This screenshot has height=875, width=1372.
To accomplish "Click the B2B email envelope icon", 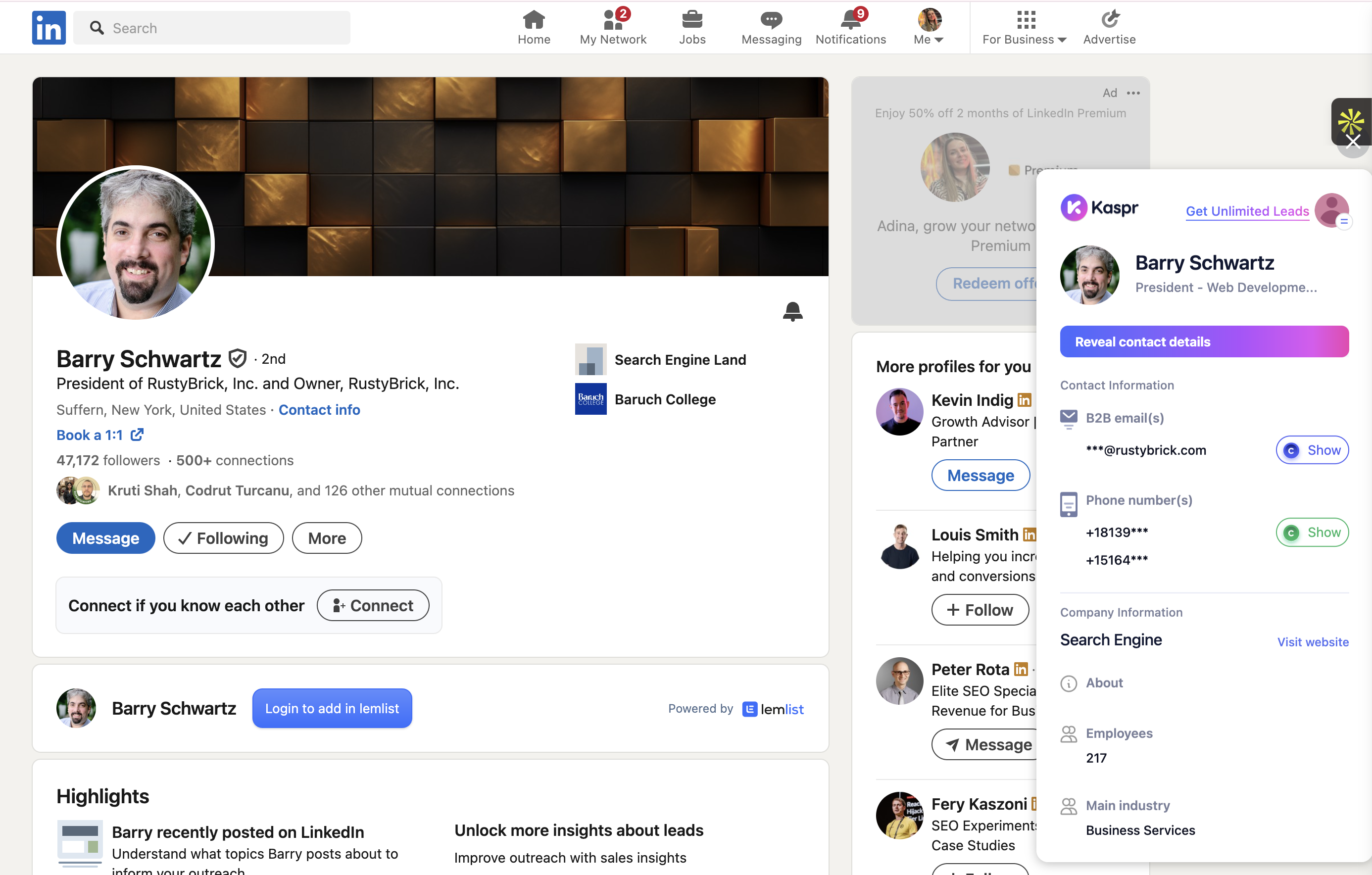I will (1068, 418).
